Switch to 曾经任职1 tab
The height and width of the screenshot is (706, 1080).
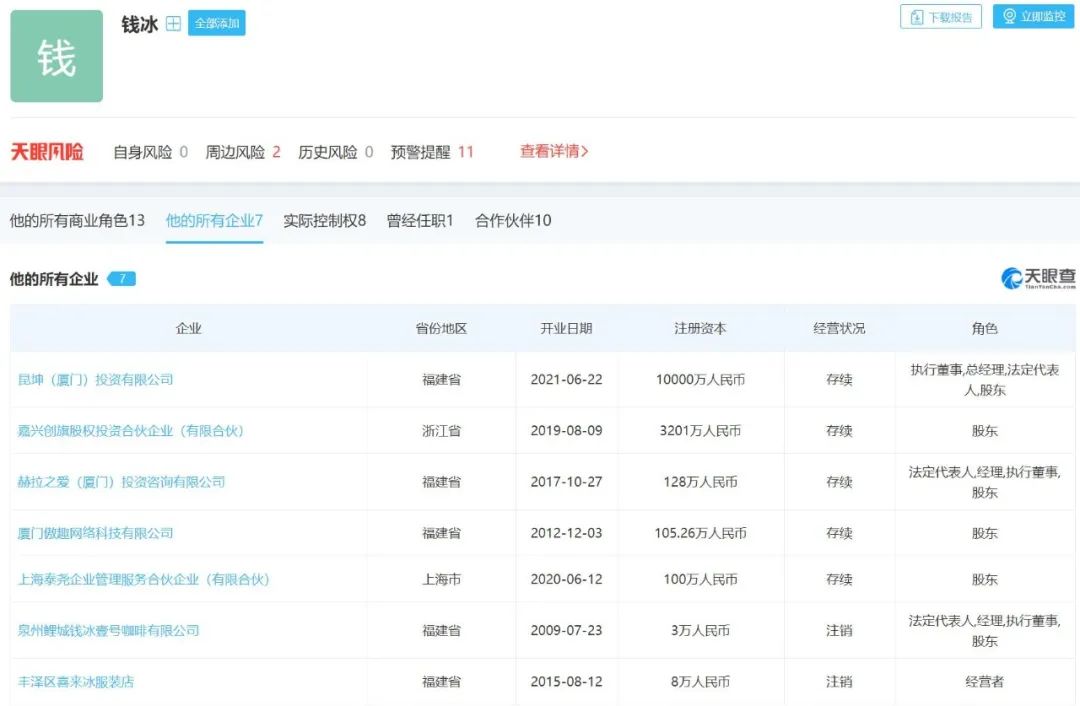(x=420, y=220)
